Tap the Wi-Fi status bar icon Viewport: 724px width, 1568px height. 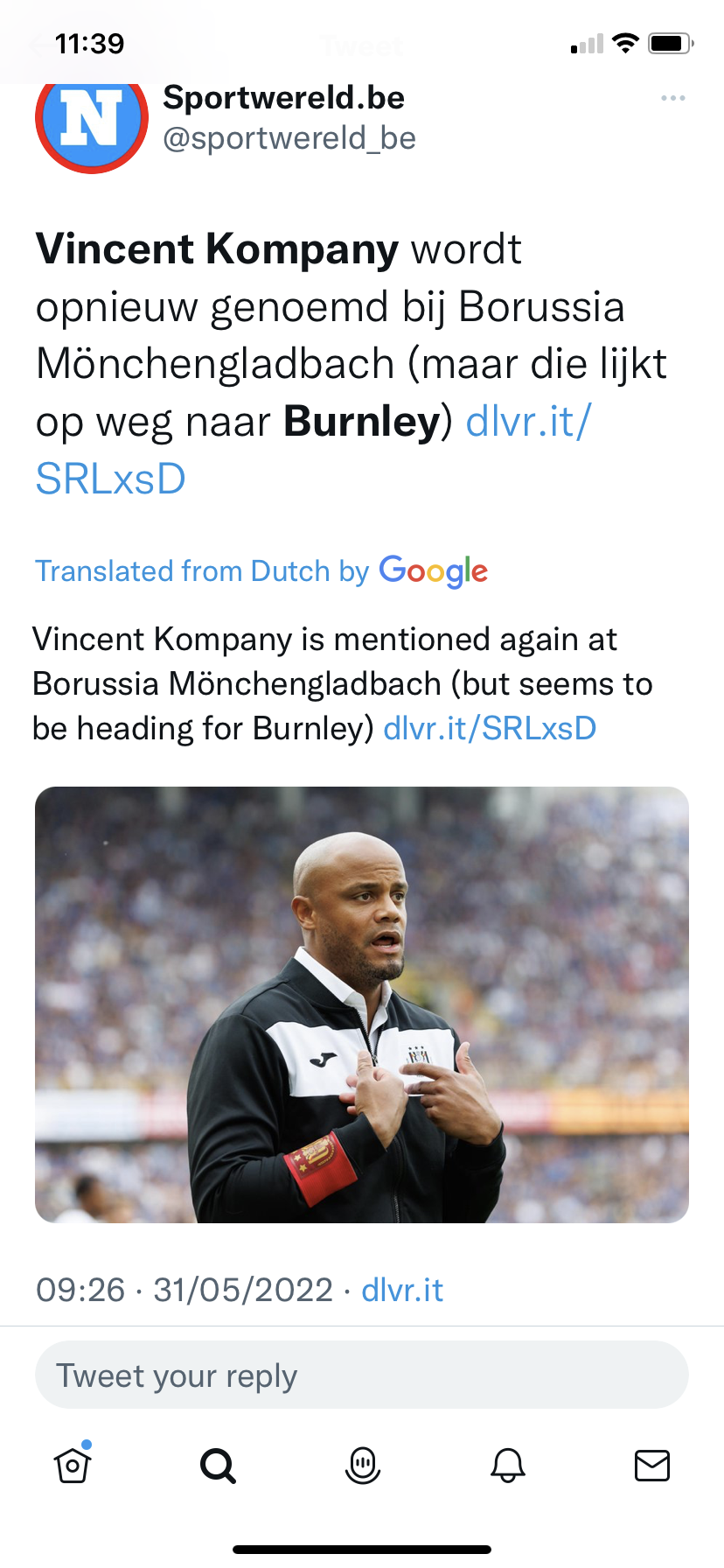(x=625, y=43)
